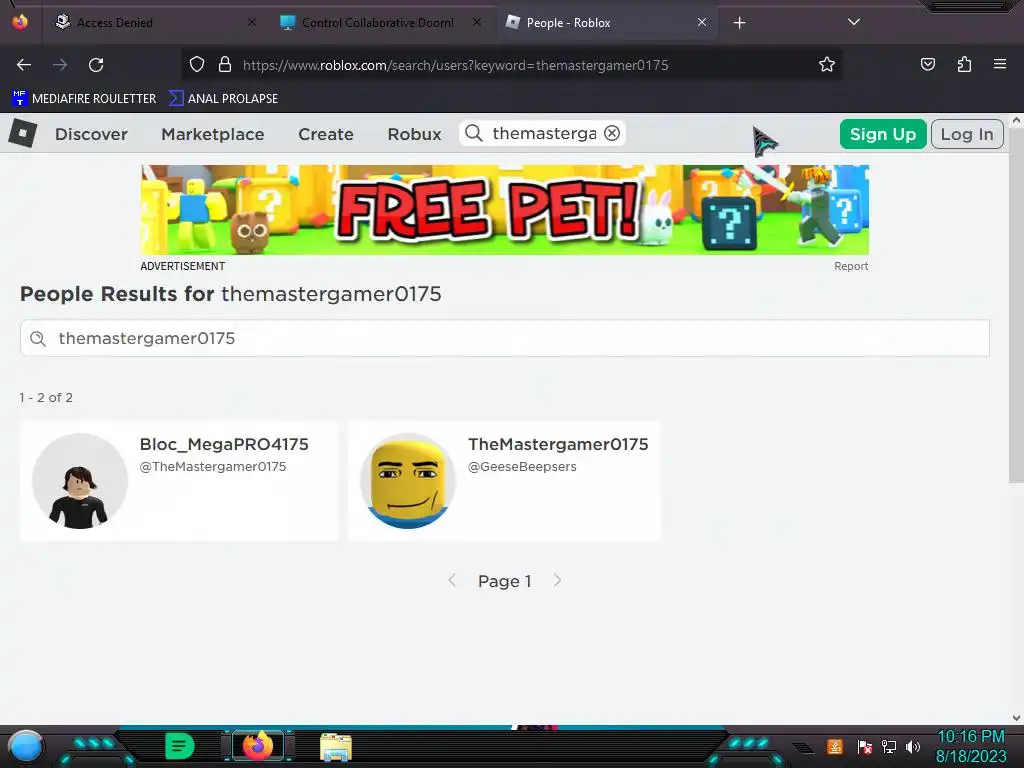The height and width of the screenshot is (768, 1024).
Task: Click the people search magnifier icon
Action: pyautogui.click(x=38, y=338)
